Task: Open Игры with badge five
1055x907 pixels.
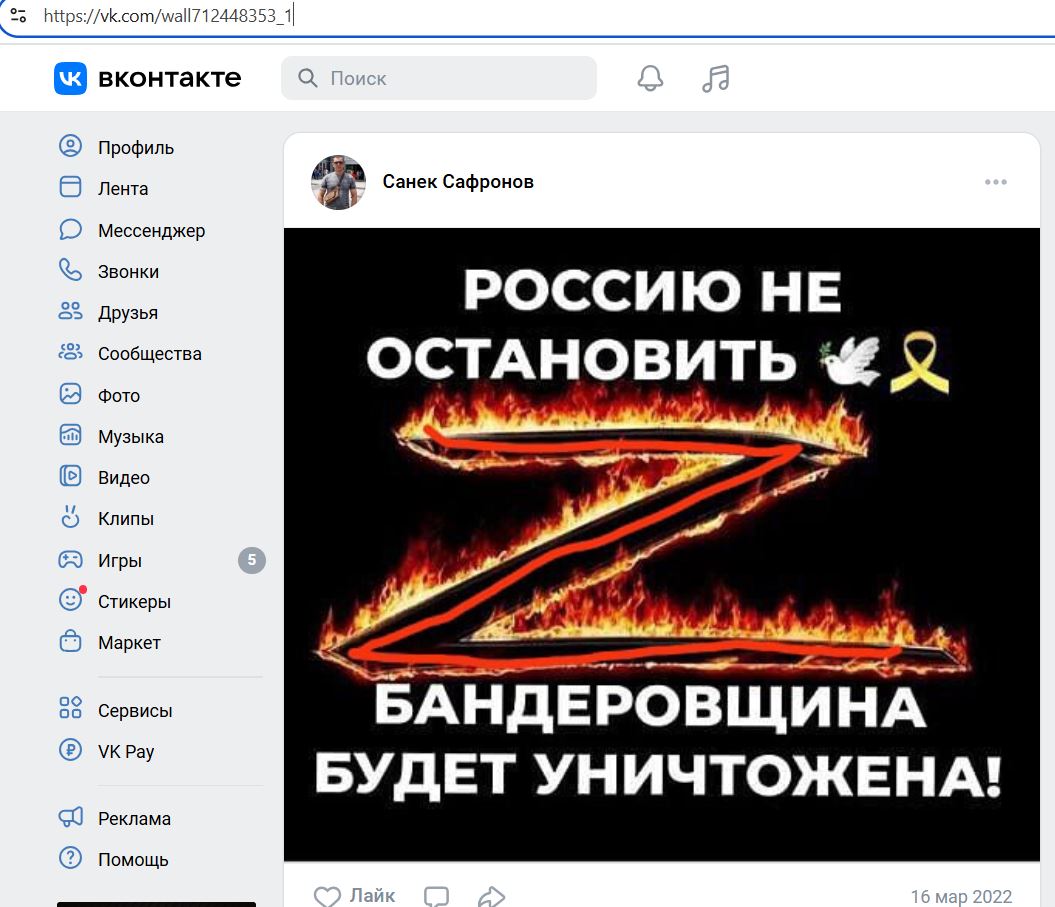Action: 161,560
